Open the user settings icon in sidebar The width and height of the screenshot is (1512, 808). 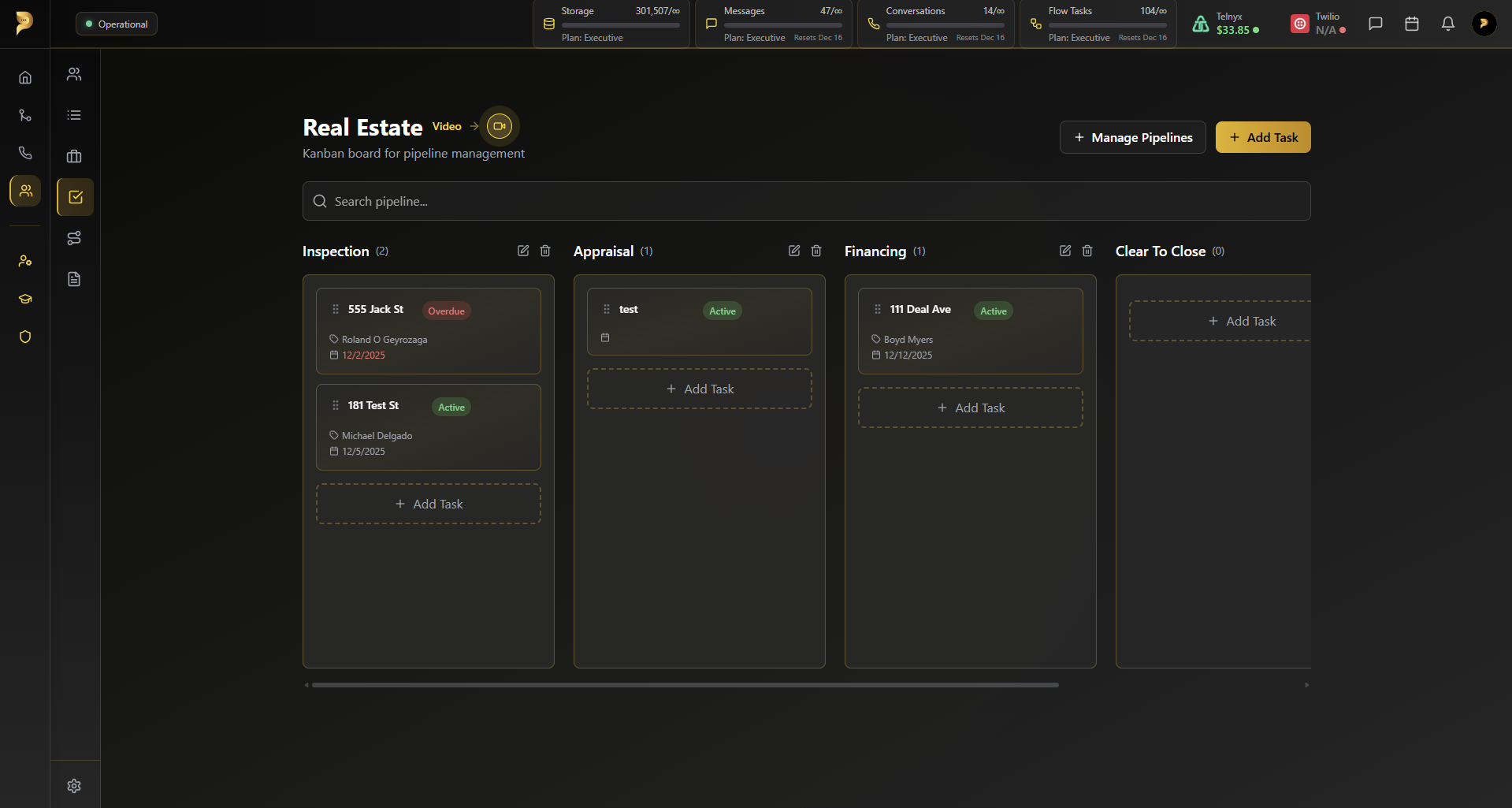point(25,261)
